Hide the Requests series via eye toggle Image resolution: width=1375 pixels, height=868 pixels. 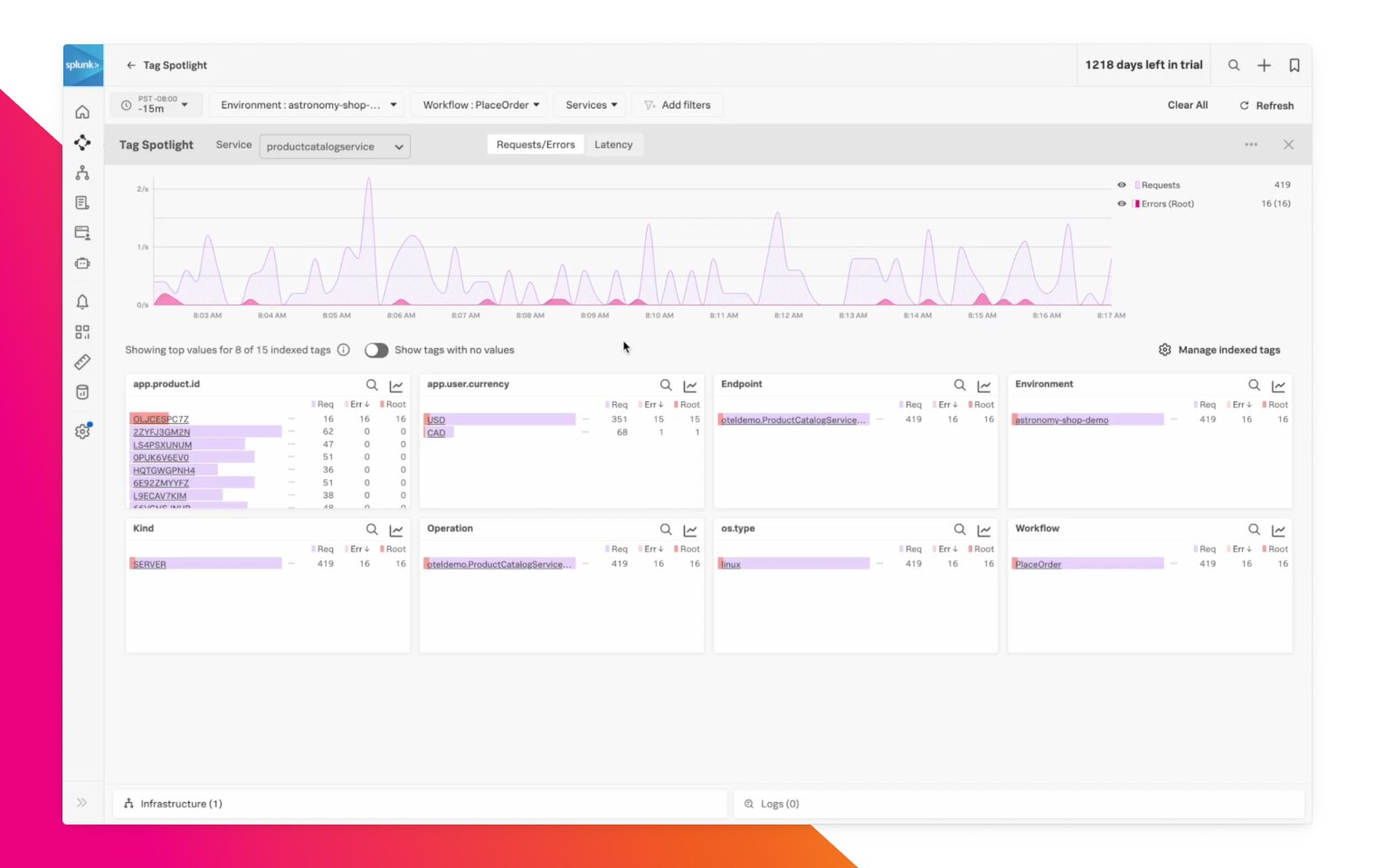point(1122,184)
